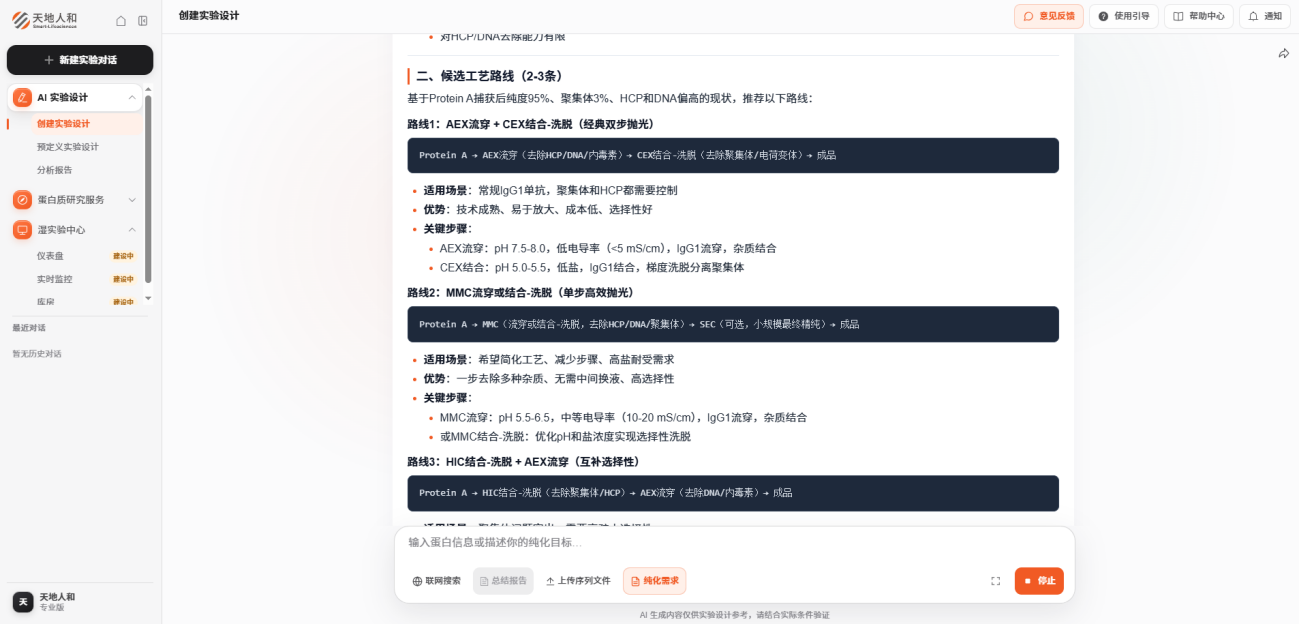Screen dimensions: 1299x624
Task: Click the 路线2 MMC flow code block
Action: coord(733,324)
